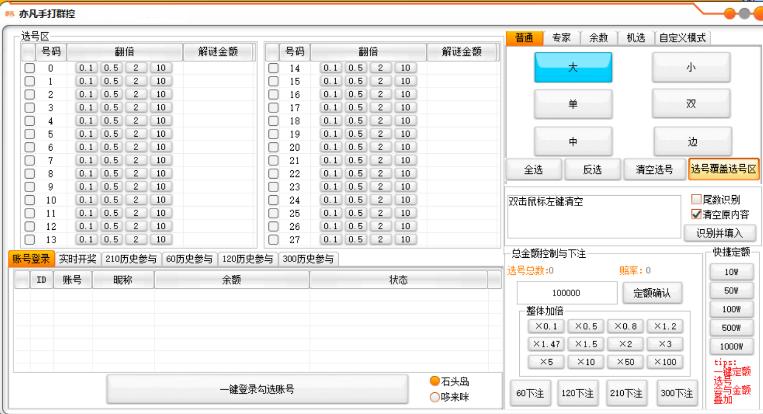Apply the ×1.2 overall multiplier

coord(665,326)
